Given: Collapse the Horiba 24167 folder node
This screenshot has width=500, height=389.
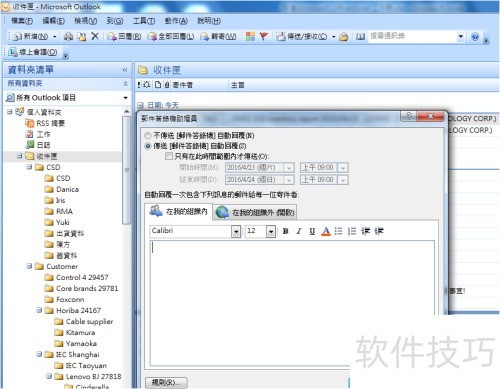Looking at the screenshot, I should coord(39,310).
